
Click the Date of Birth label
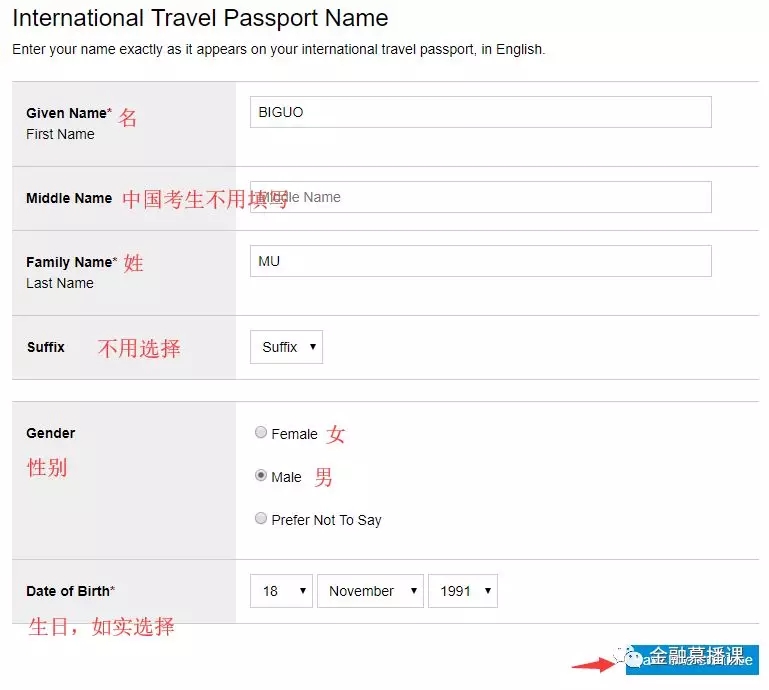tap(70, 591)
